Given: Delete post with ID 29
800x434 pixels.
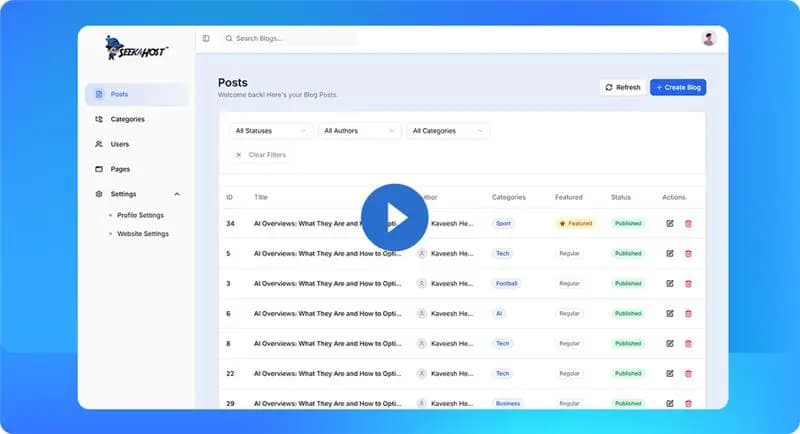Looking at the screenshot, I should pyautogui.click(x=688, y=403).
